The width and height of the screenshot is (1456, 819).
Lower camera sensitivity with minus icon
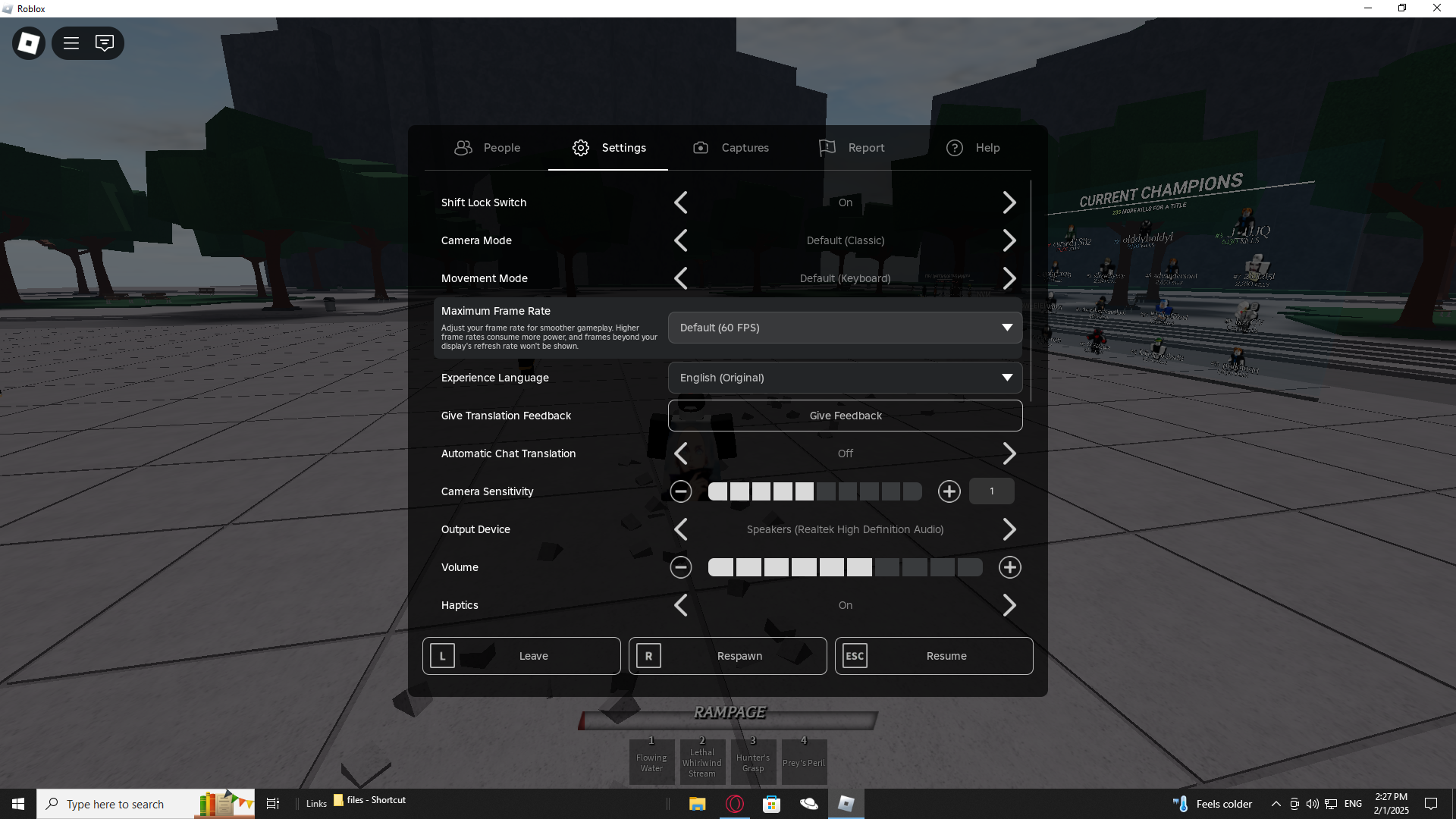(680, 491)
